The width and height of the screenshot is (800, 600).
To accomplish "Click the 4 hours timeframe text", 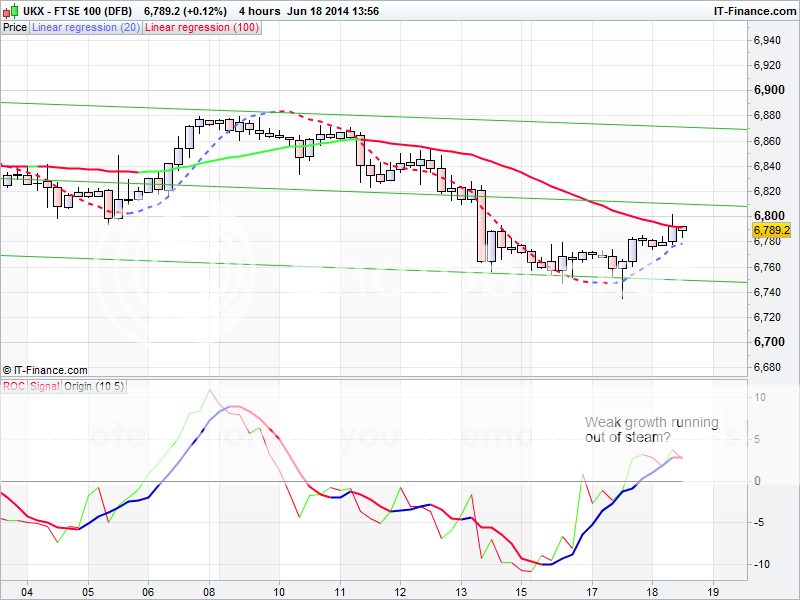I will (x=260, y=11).
